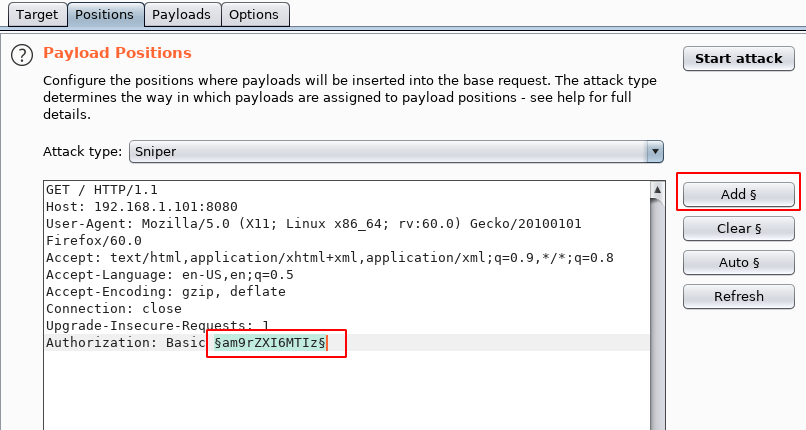The image size is (806, 430).
Task: Click the request editor scroll up arrow
Action: (657, 190)
